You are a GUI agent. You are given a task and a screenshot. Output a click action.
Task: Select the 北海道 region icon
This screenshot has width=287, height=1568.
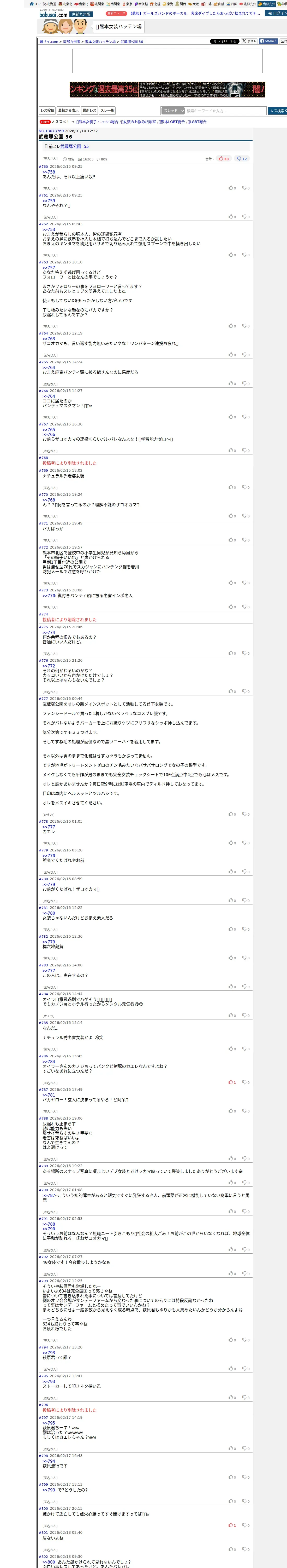50,4
